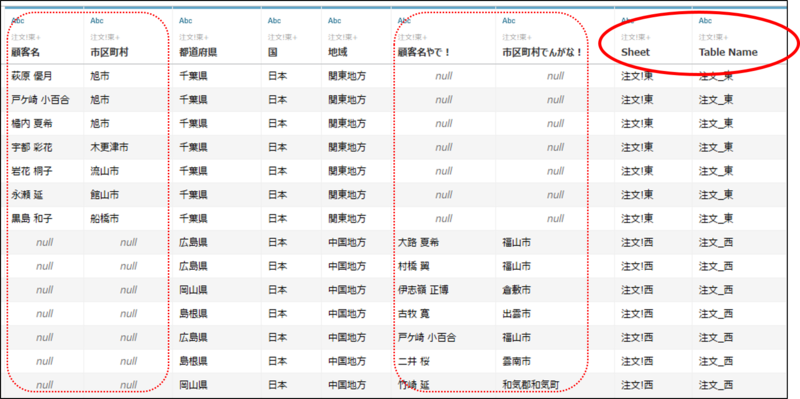The image size is (800, 399).
Task: Click 日本 in the 永瀬 延 row
Action: (277, 194)
